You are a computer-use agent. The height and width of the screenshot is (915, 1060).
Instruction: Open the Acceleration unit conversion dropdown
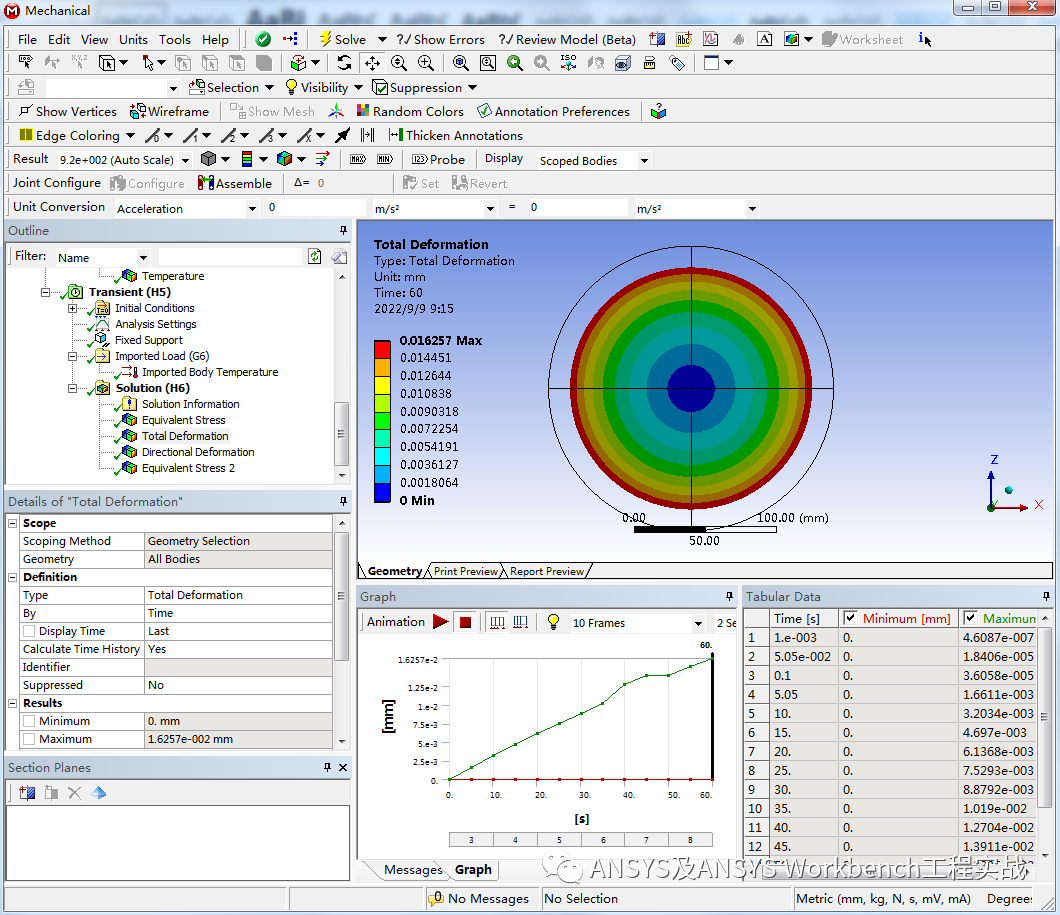click(x=252, y=209)
